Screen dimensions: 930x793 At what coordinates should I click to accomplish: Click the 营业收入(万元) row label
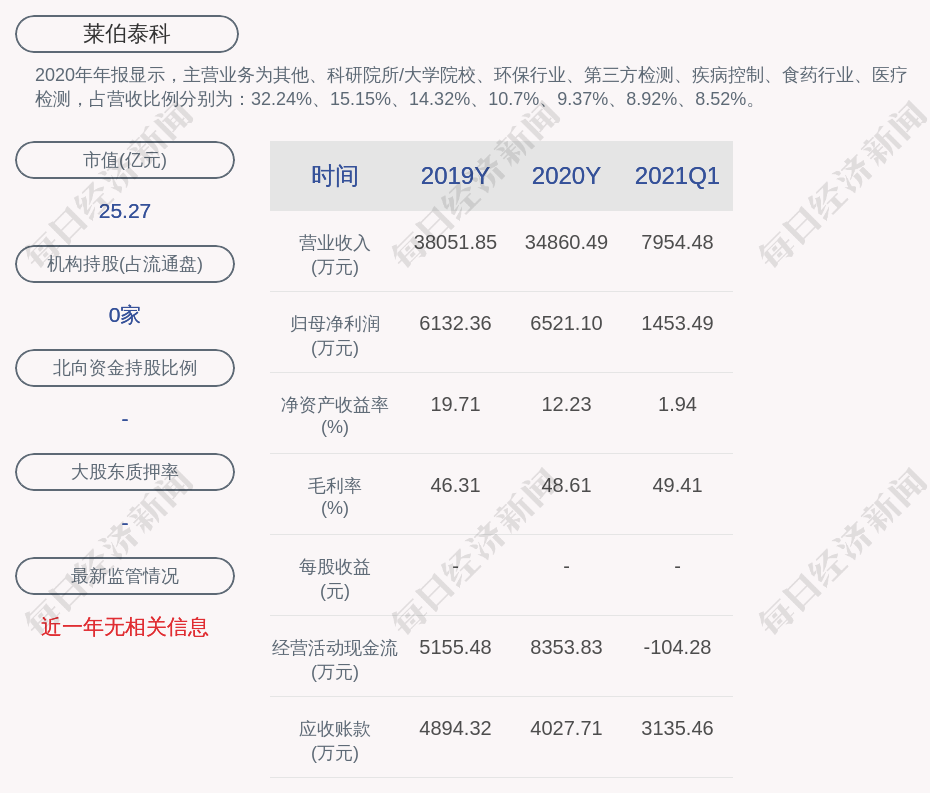point(335,254)
